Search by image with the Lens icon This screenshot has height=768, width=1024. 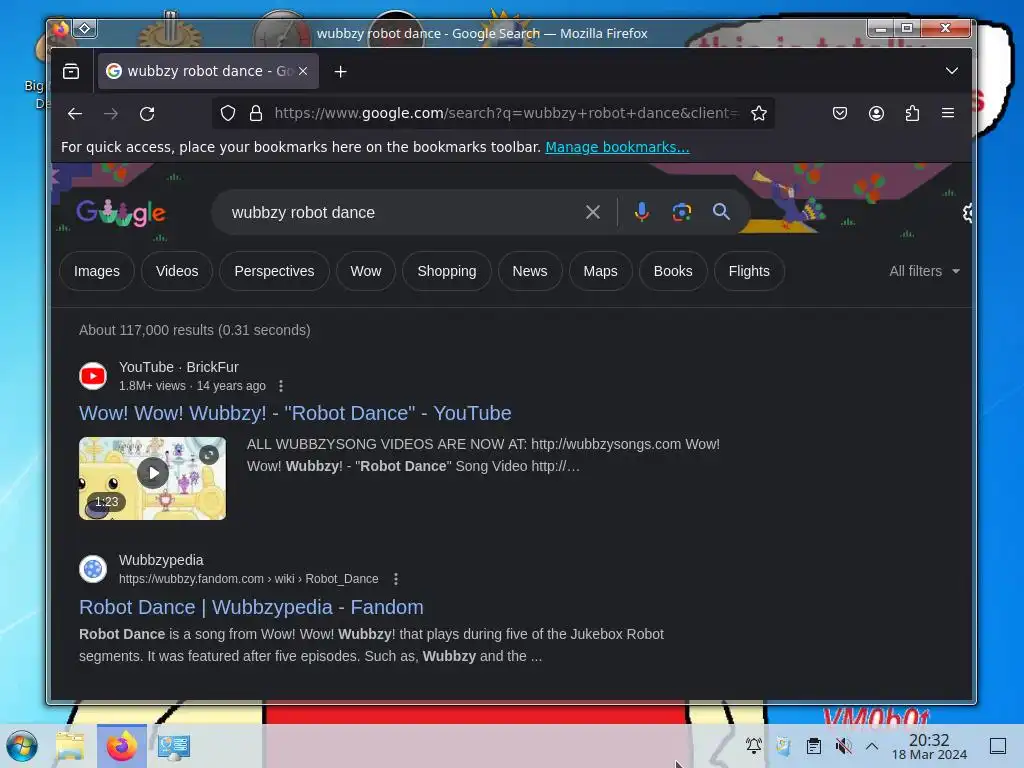click(682, 212)
